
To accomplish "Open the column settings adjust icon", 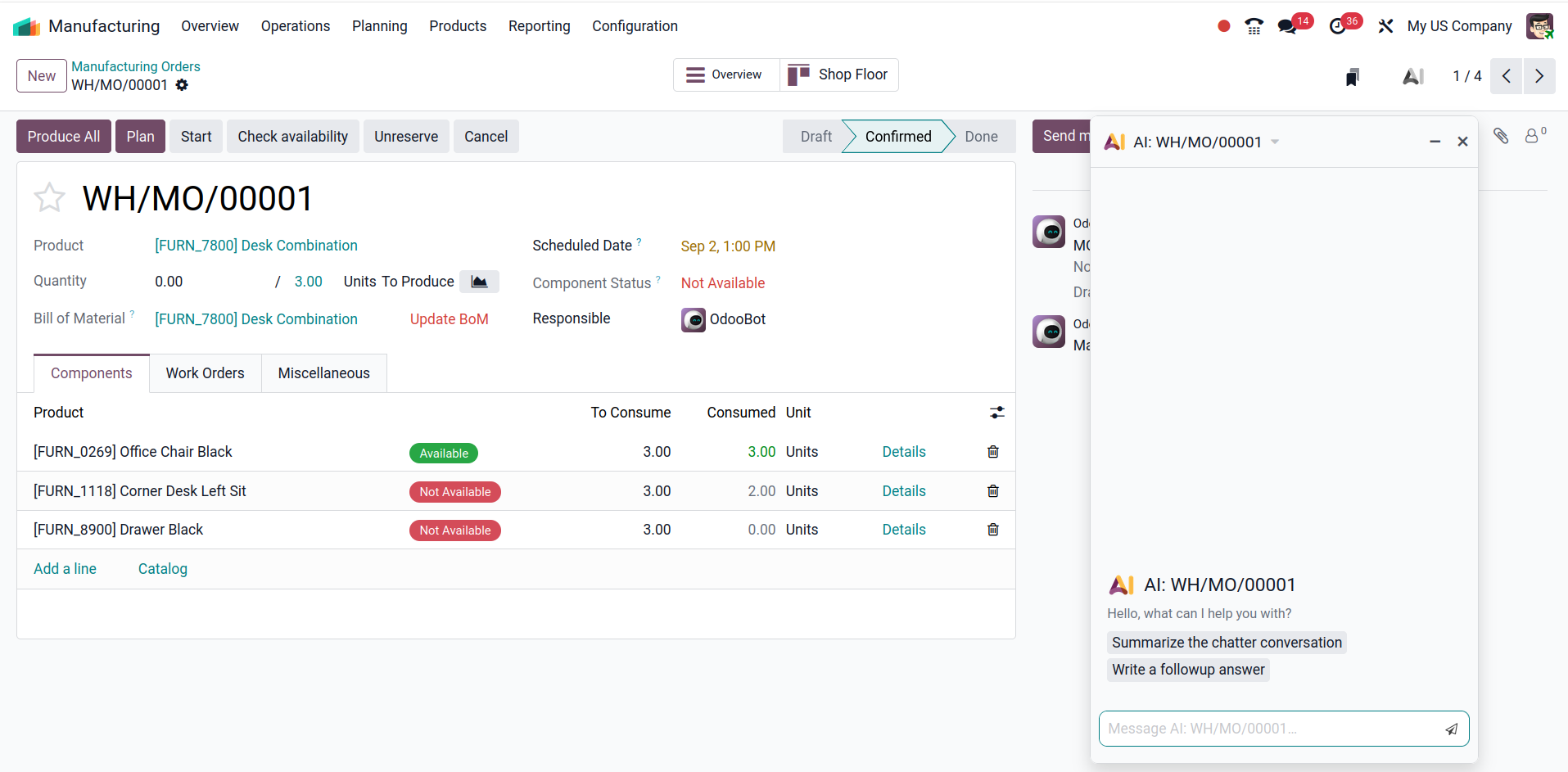I will 996,413.
